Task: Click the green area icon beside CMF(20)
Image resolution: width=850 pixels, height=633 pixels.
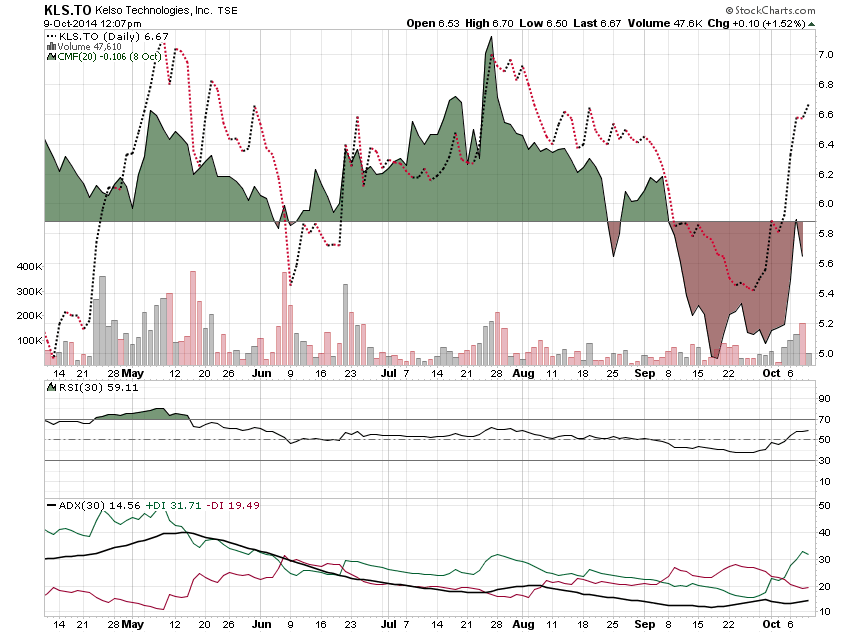Action: click(x=51, y=56)
